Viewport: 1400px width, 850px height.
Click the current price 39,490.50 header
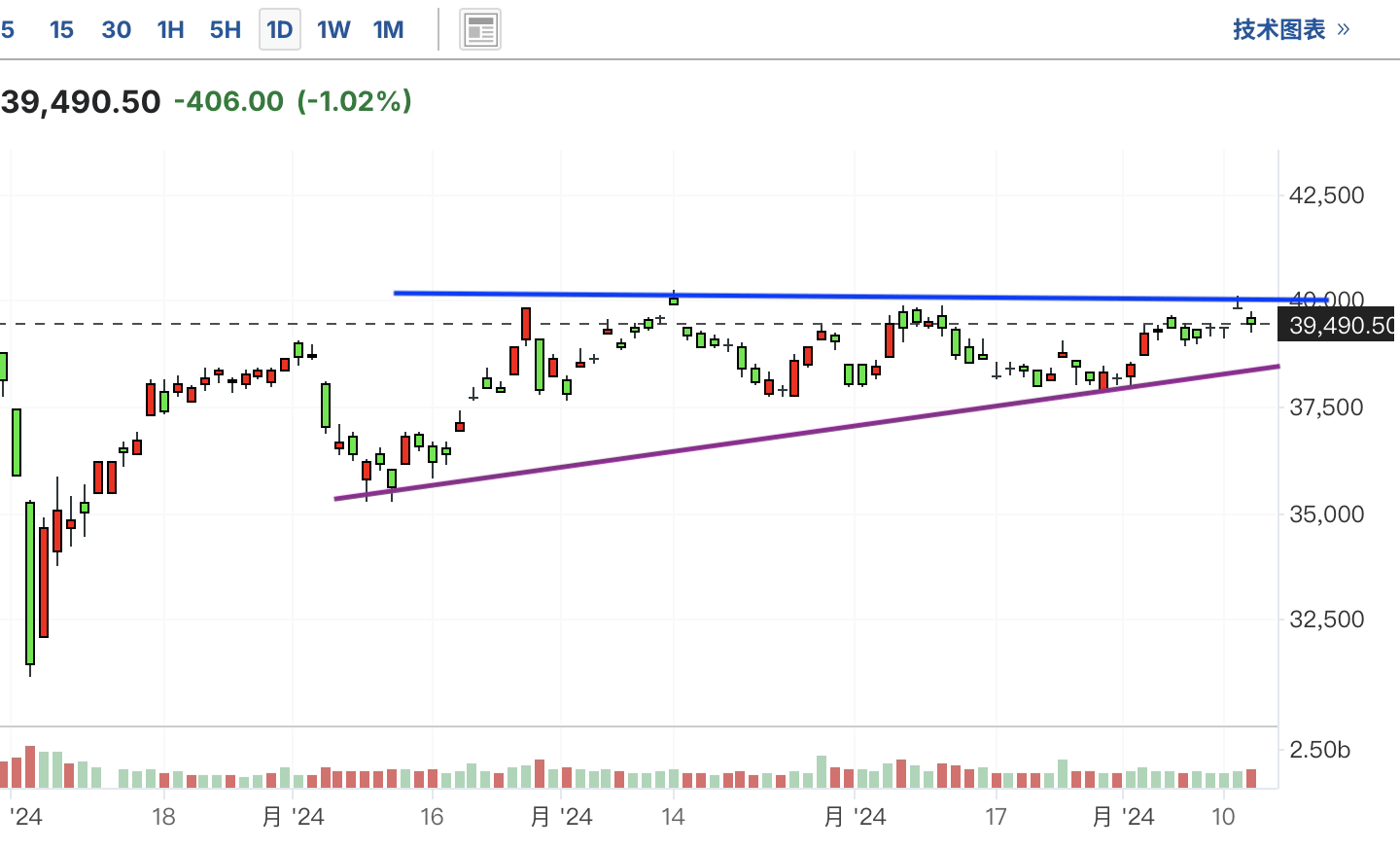coord(81,101)
